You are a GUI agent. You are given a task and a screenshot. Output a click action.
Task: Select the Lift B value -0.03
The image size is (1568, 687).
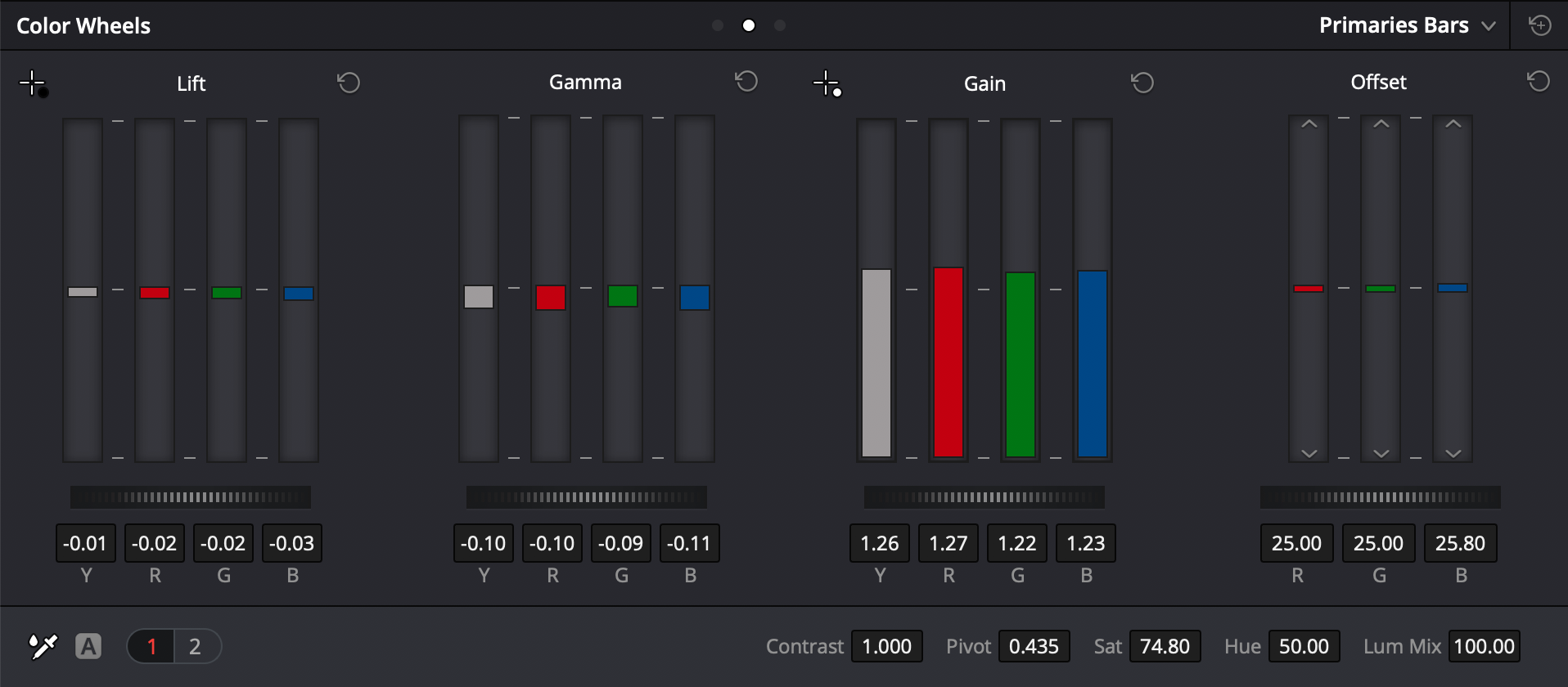click(x=292, y=543)
